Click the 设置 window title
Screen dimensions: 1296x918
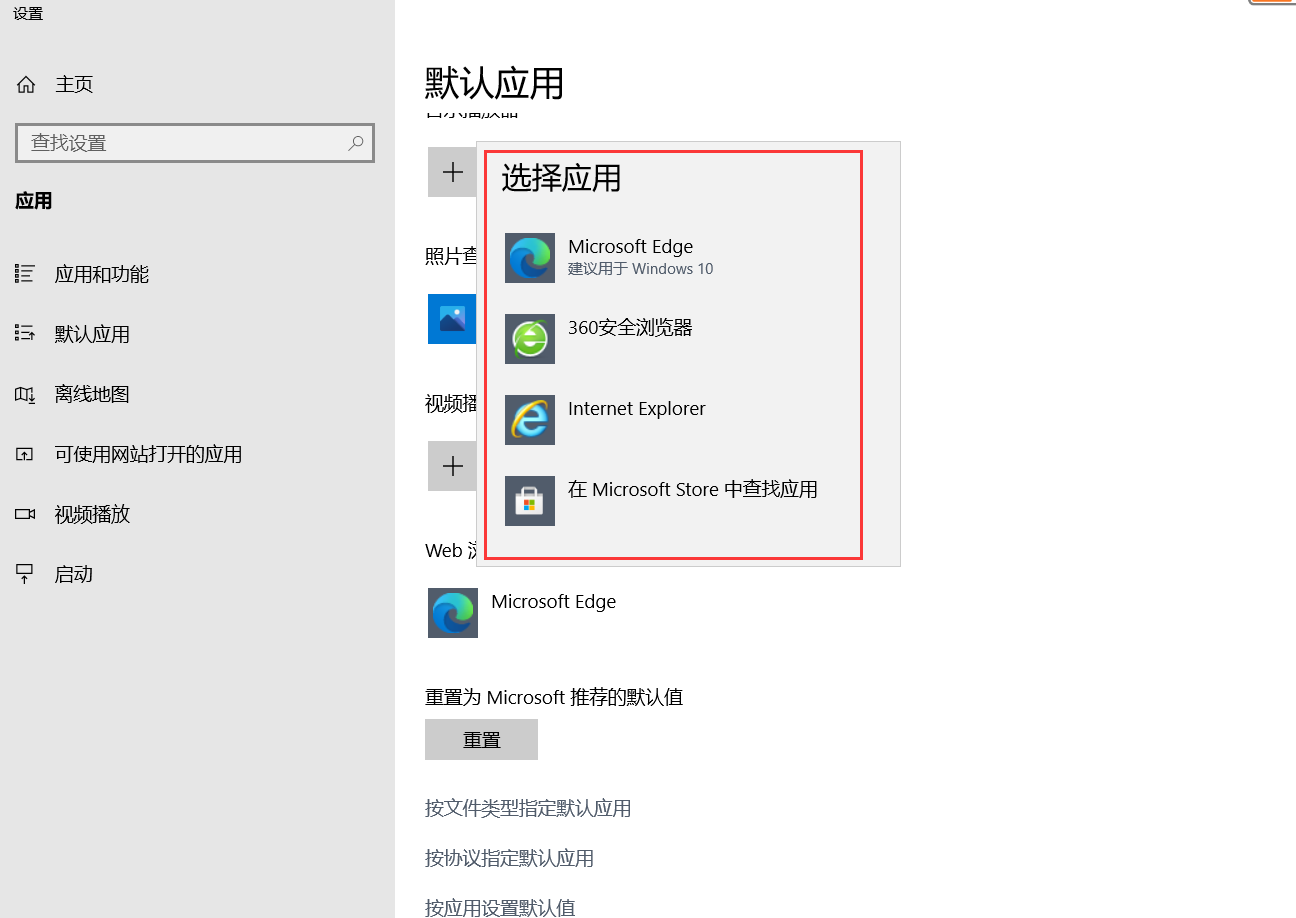point(28,14)
